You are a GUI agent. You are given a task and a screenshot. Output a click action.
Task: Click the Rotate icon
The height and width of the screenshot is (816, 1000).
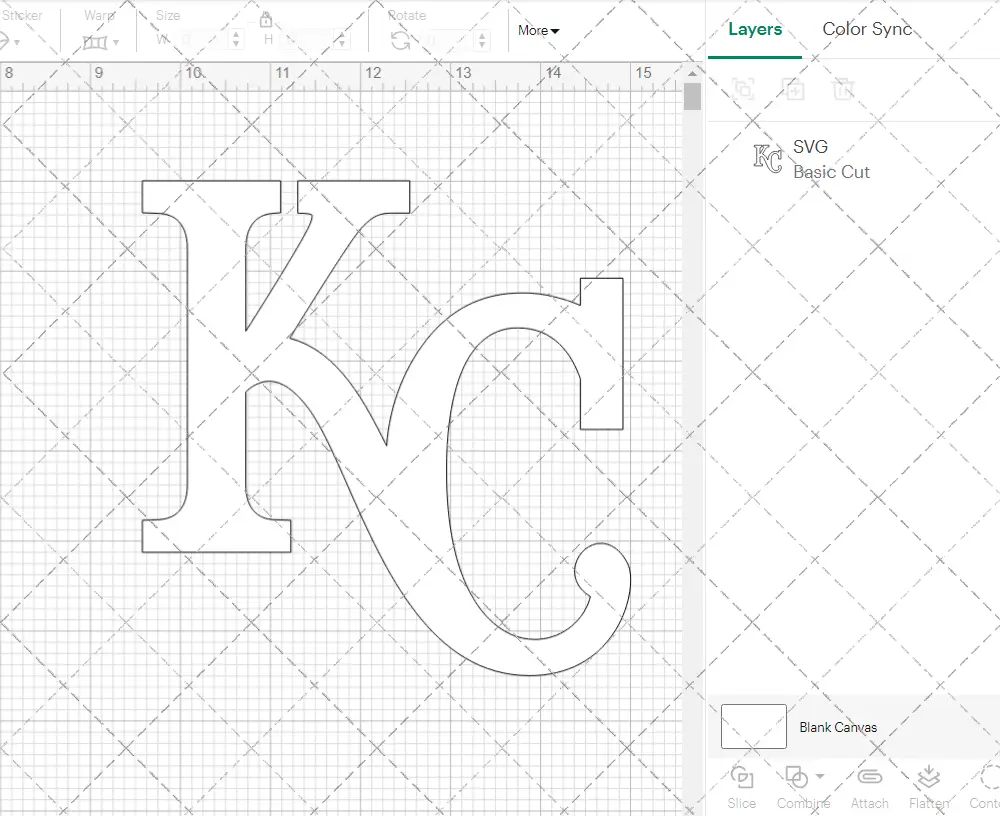(x=401, y=41)
